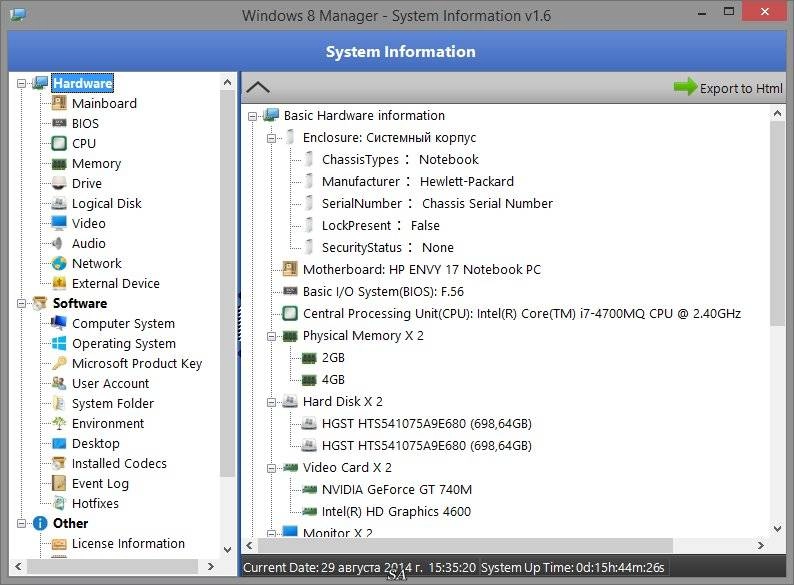Viewport: 794px width, 585px height.
Task: Open Operating System details
Action: coord(124,343)
